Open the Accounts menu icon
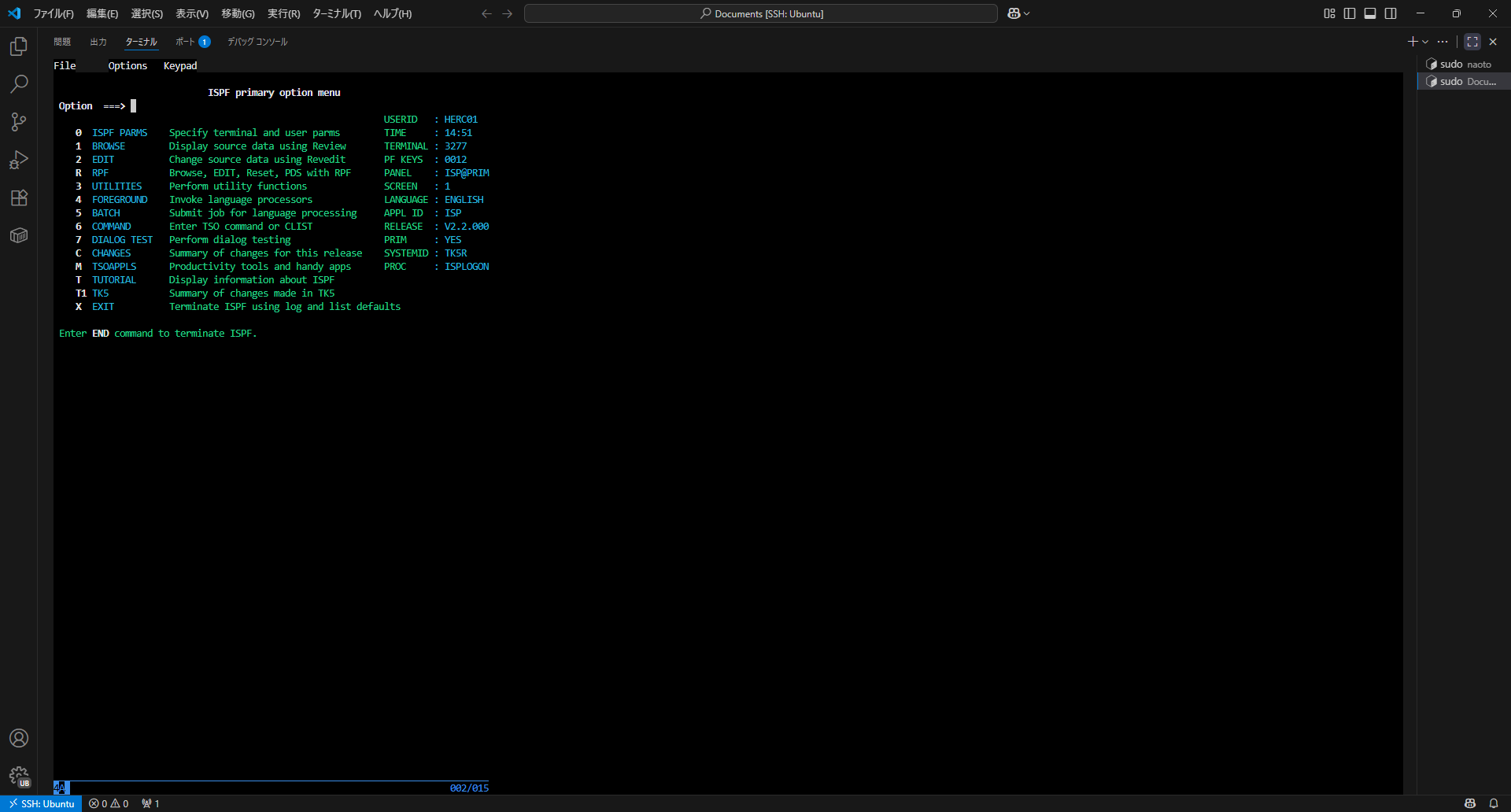 19,738
